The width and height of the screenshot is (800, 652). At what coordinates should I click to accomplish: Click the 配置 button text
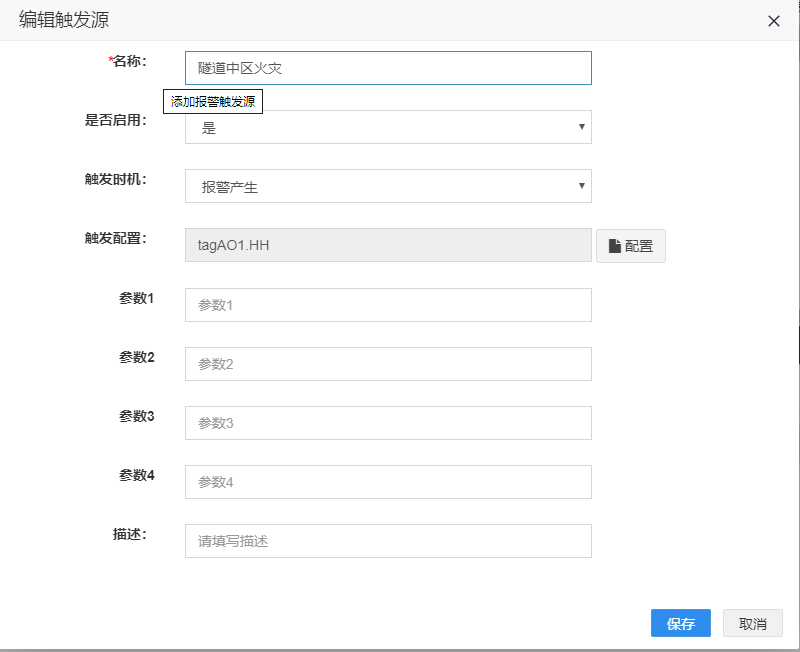click(639, 246)
